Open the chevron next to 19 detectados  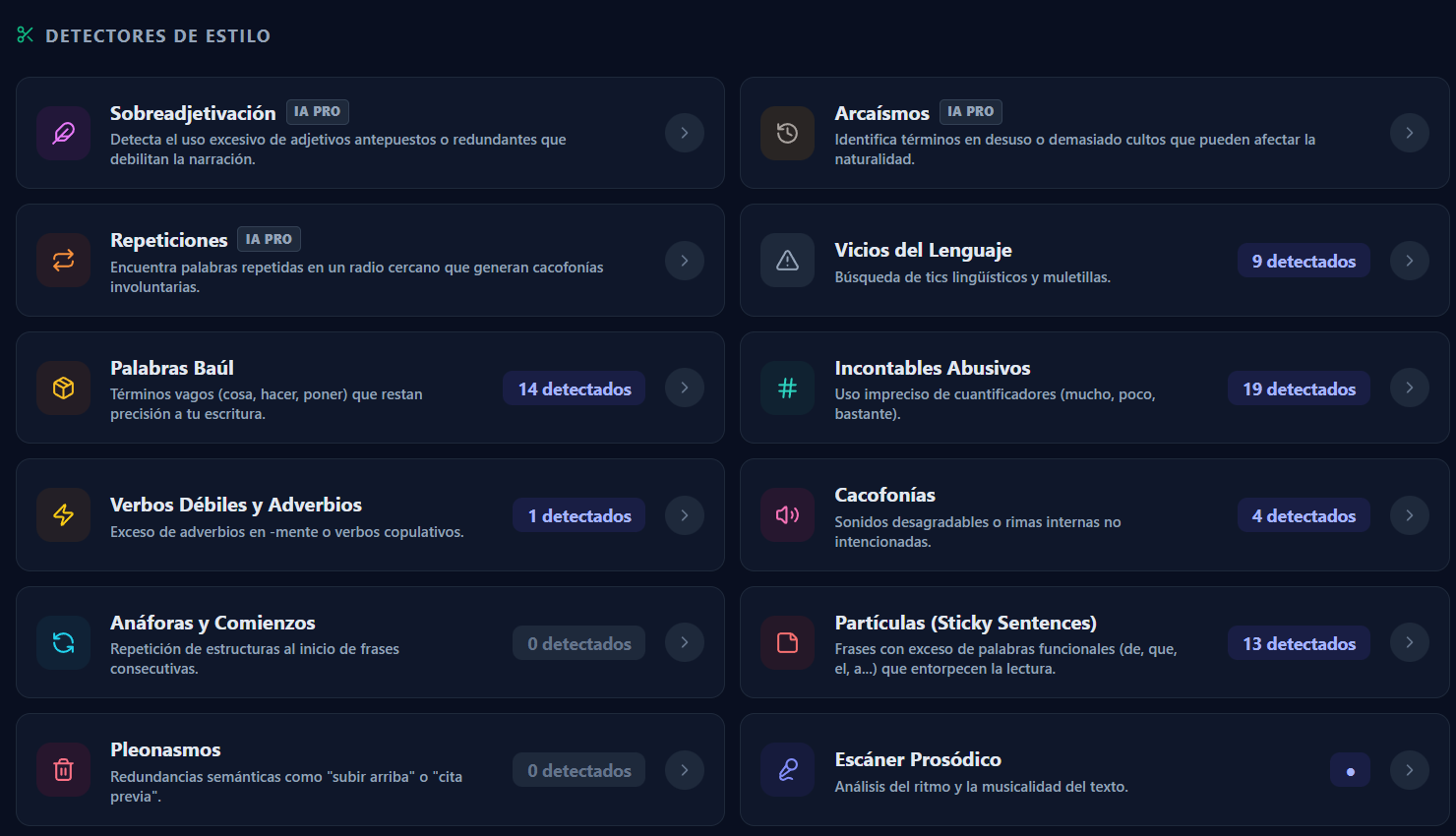(x=1410, y=388)
